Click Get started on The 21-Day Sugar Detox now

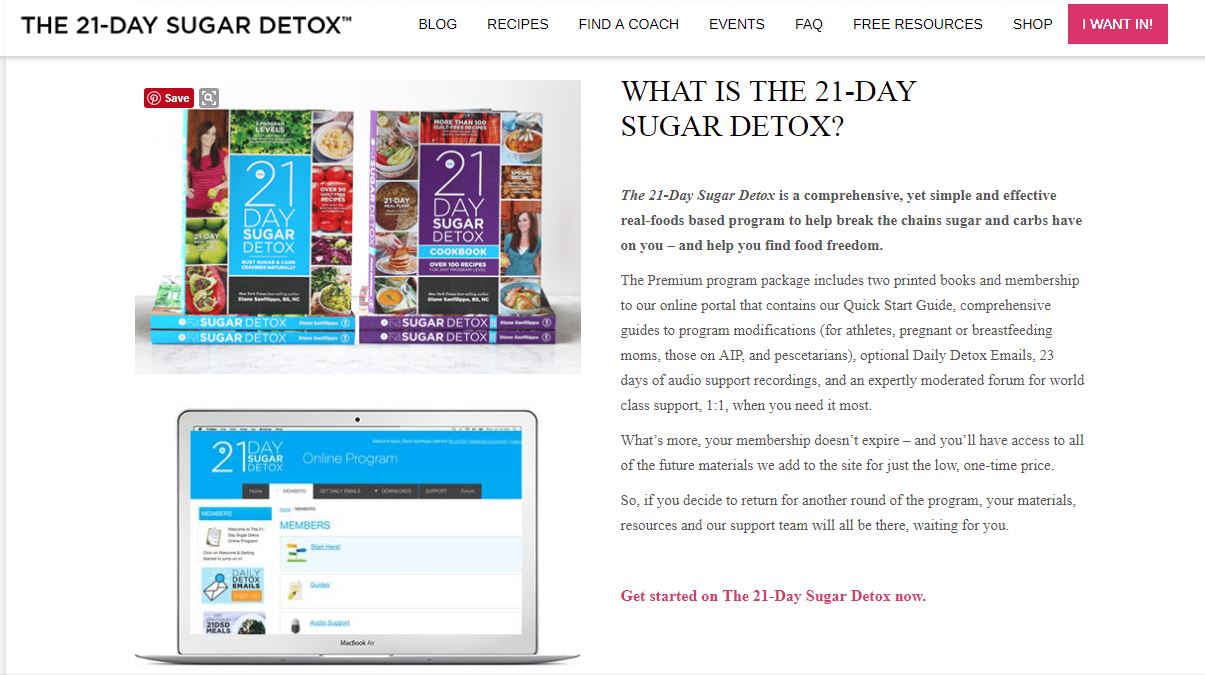pyautogui.click(x=773, y=596)
